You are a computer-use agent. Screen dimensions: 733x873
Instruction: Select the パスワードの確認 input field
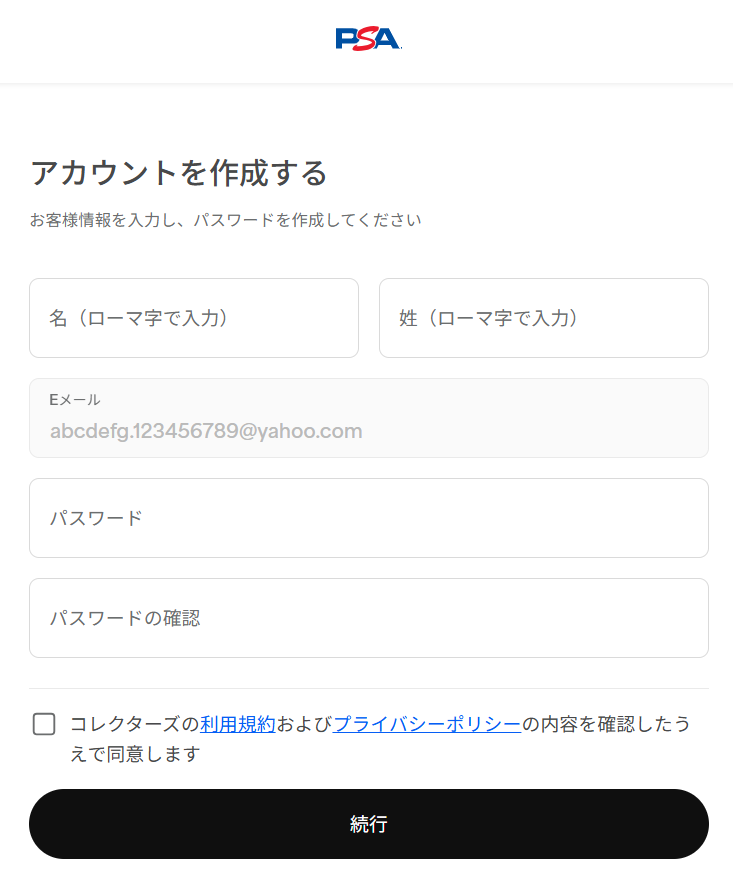pos(368,618)
